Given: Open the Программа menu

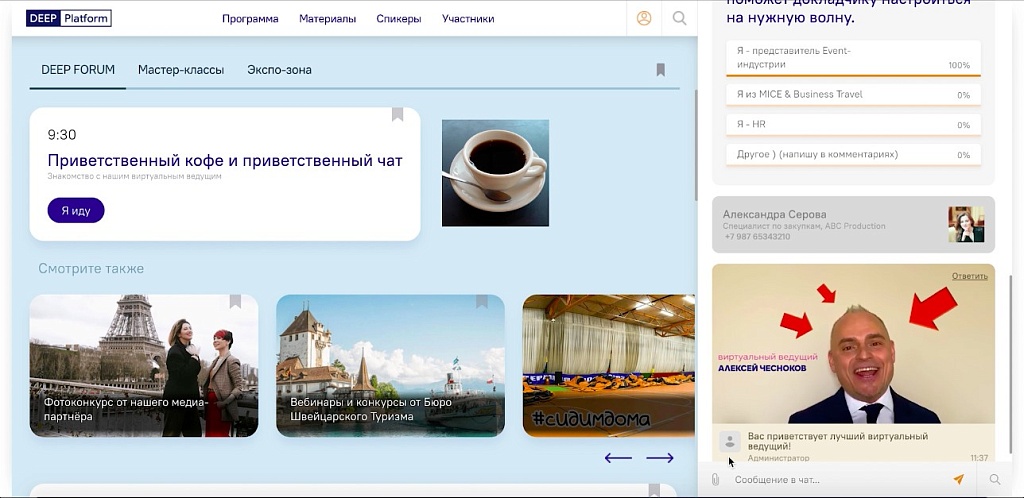Looking at the screenshot, I should tap(250, 19).
